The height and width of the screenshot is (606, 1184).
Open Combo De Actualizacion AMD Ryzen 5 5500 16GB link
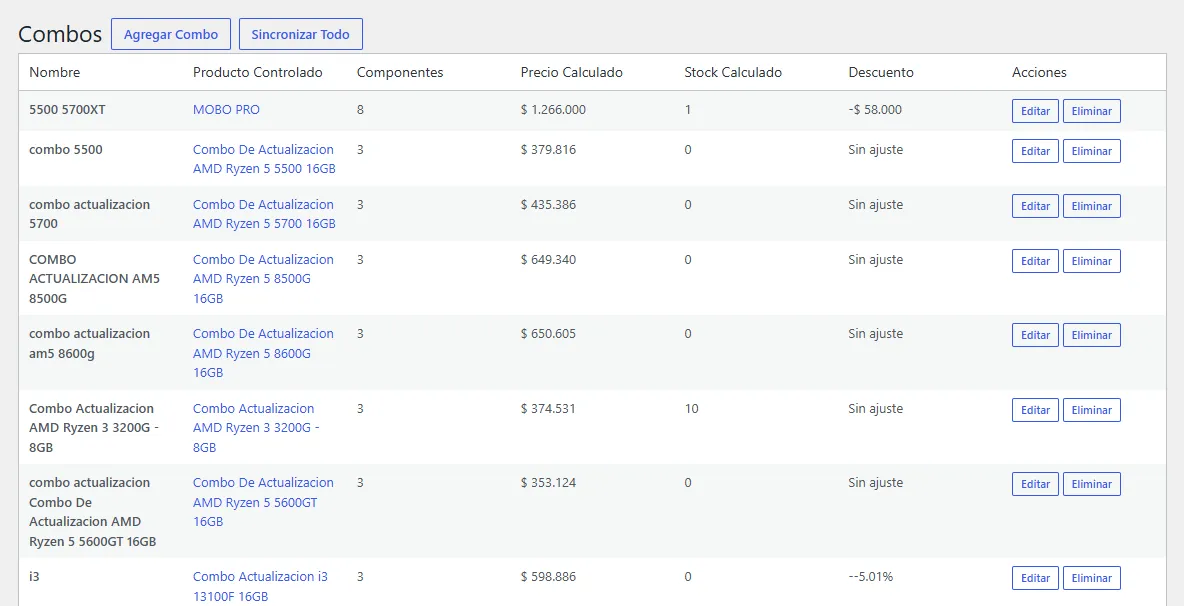point(264,159)
